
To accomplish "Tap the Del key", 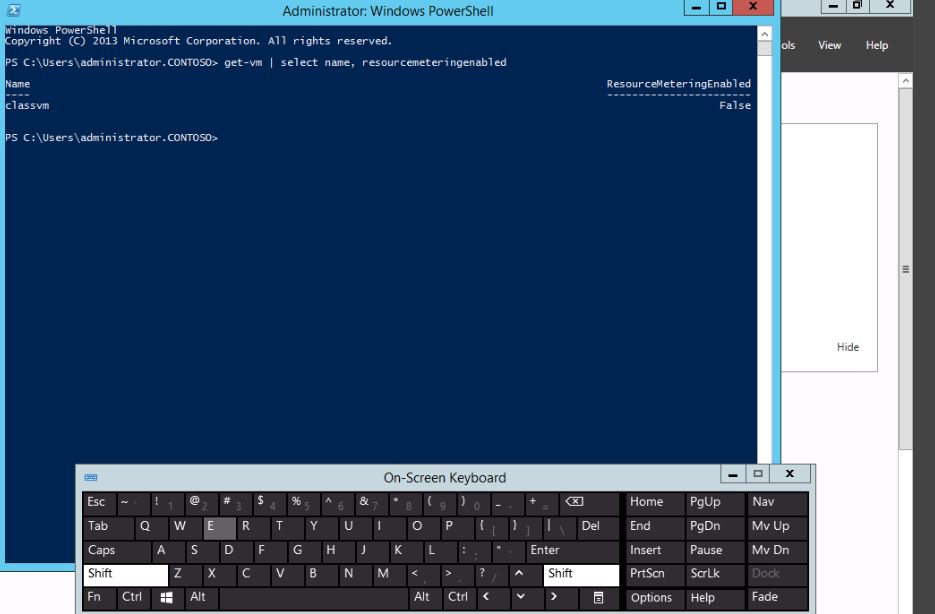I will pos(599,526).
